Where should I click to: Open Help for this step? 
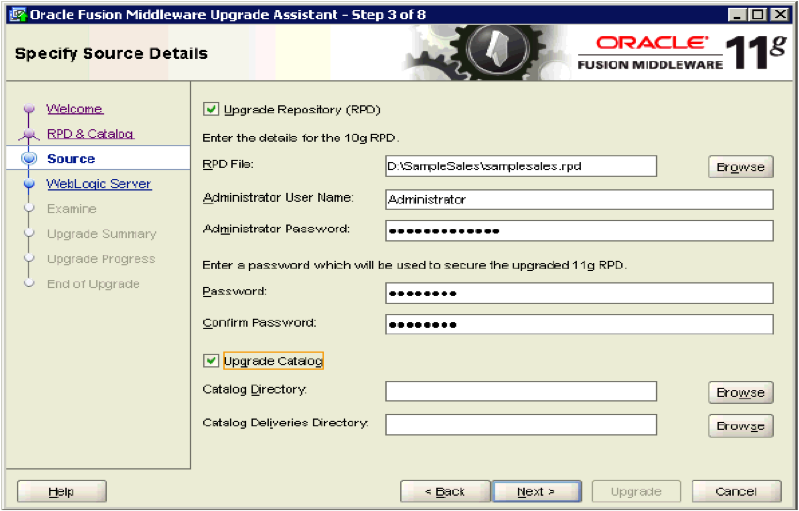coord(62,492)
